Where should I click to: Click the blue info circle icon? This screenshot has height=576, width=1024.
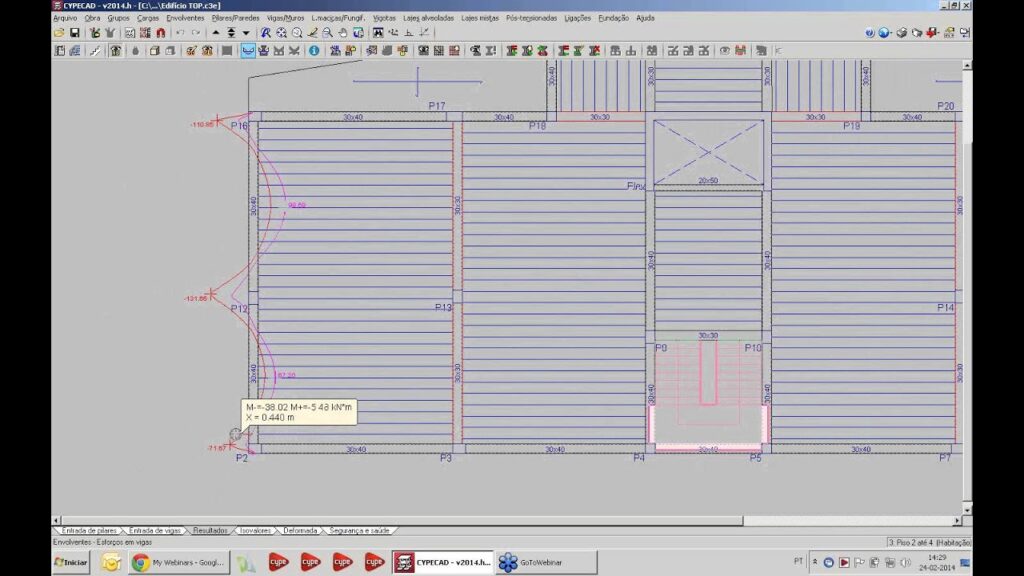point(314,50)
